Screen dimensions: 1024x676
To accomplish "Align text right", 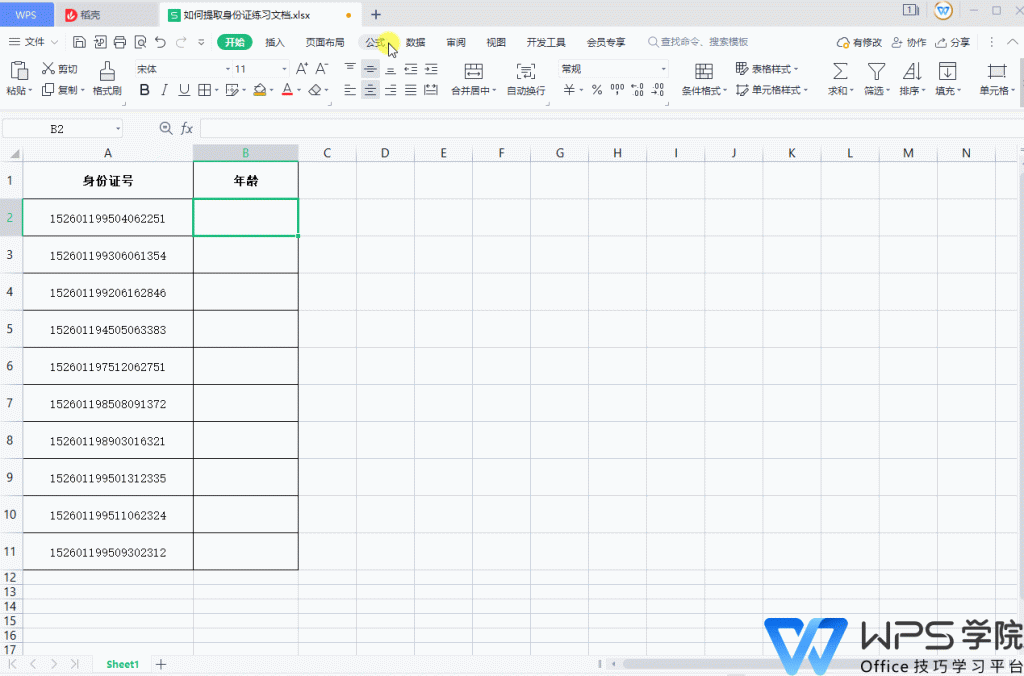I will 391,90.
